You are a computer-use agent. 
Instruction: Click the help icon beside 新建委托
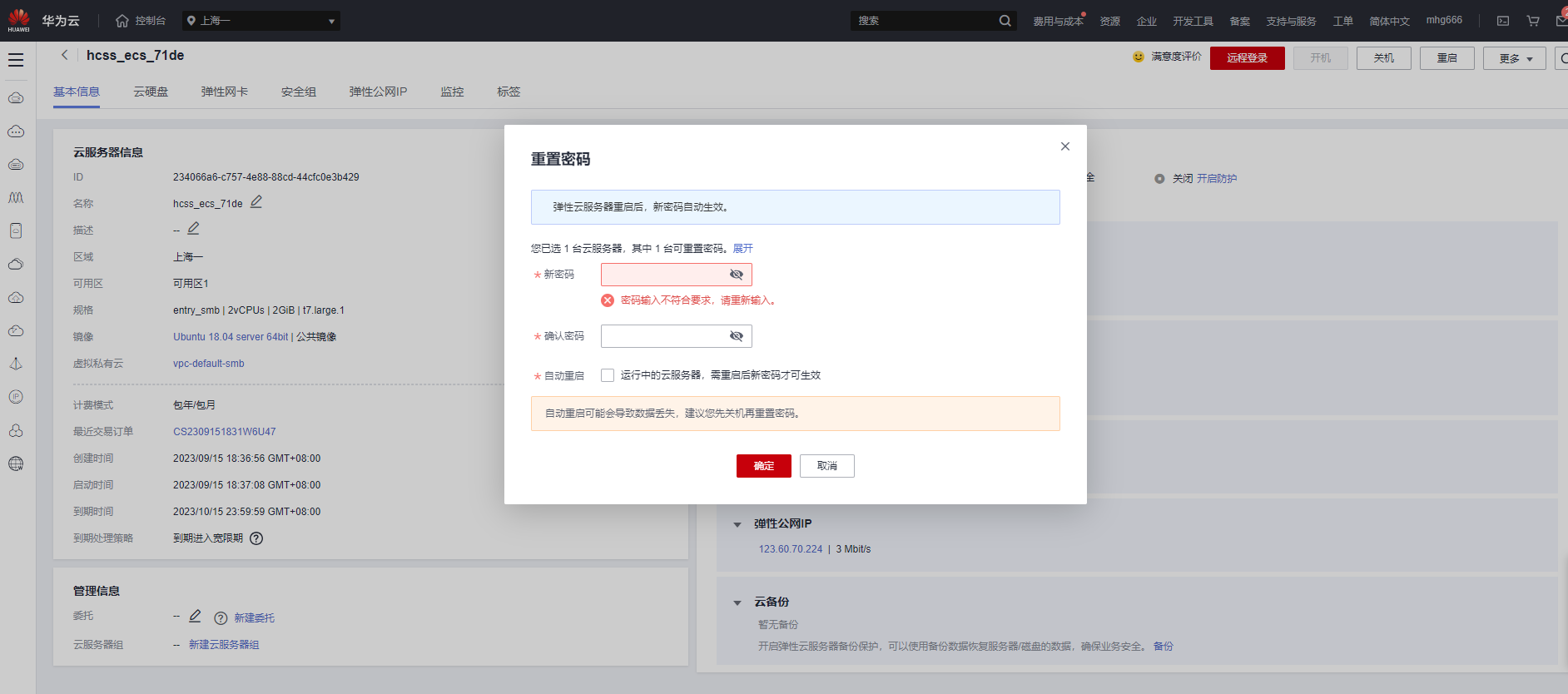tap(221, 618)
